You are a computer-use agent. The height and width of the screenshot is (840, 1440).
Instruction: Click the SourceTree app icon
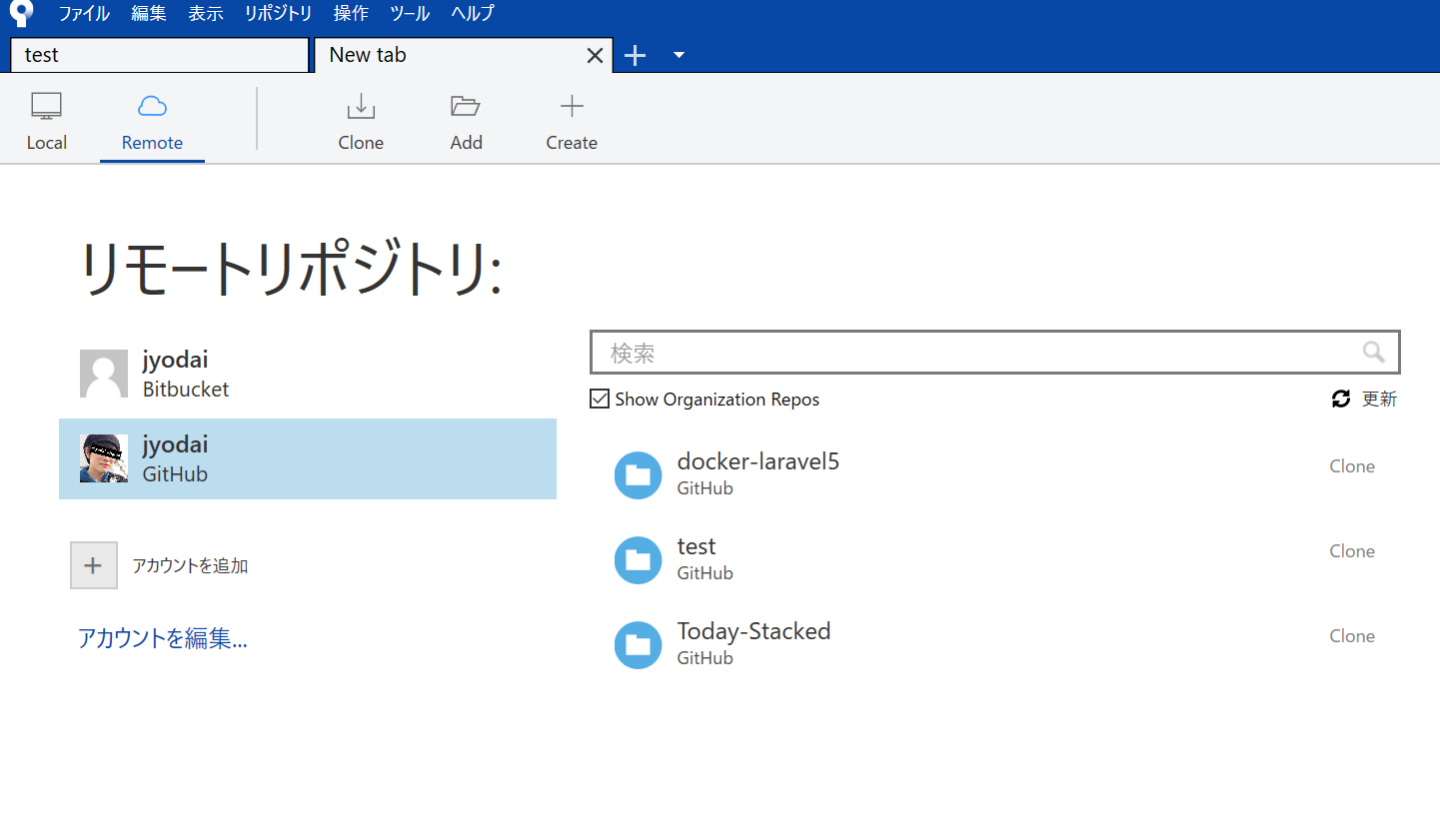click(19, 13)
